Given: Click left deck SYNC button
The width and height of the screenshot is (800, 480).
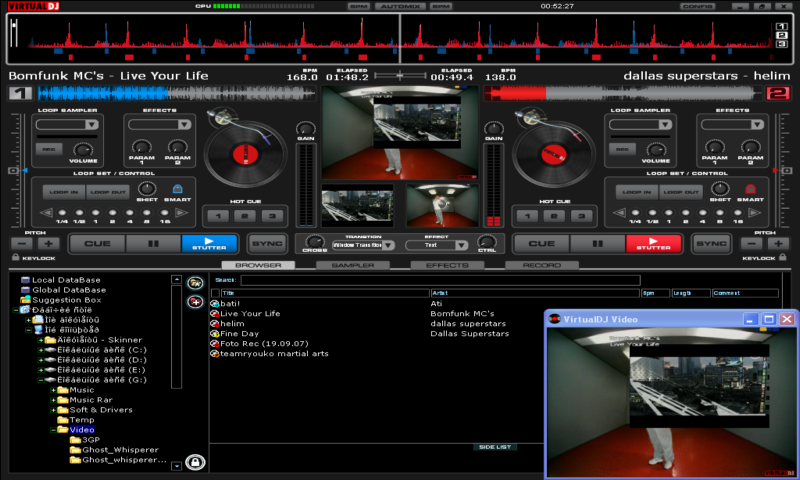Looking at the screenshot, I should pos(267,243).
